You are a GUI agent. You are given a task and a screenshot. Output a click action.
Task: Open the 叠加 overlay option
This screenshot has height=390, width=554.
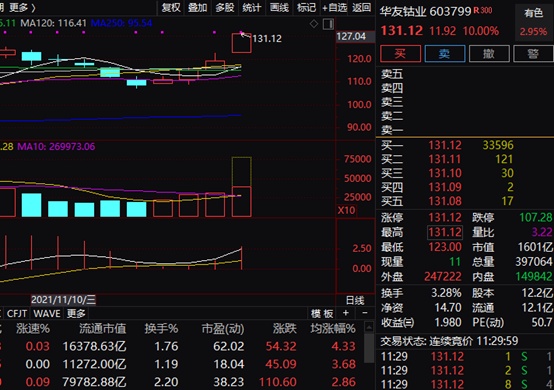198,7
